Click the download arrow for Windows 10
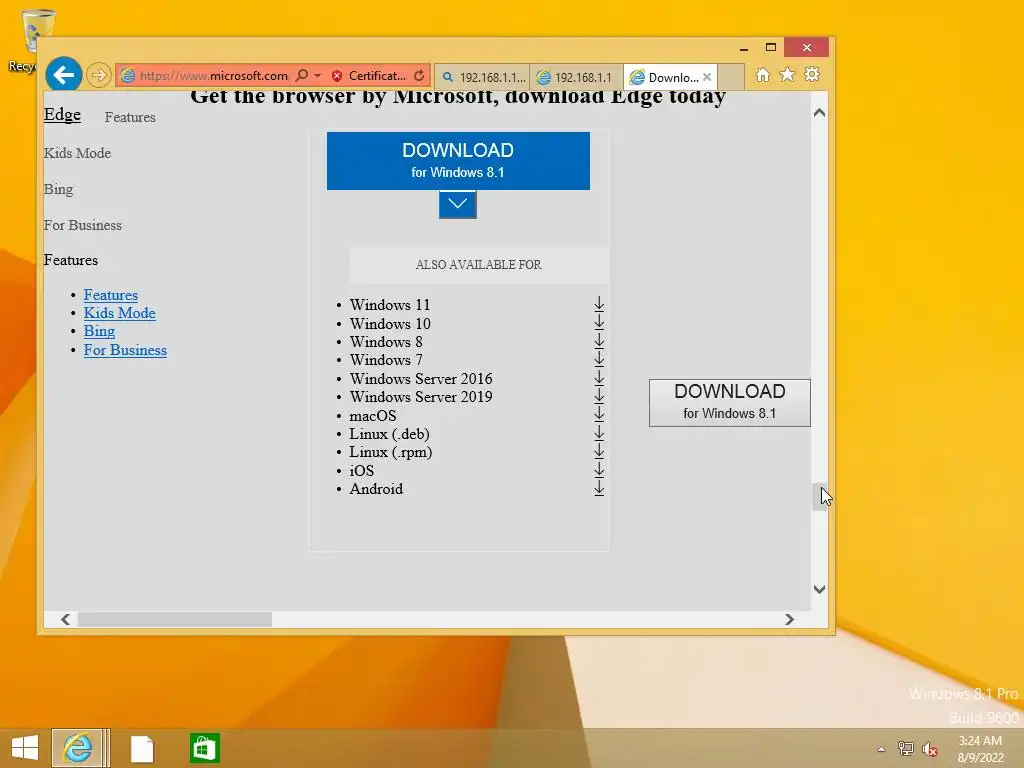This screenshot has width=1024, height=768. [x=599, y=323]
